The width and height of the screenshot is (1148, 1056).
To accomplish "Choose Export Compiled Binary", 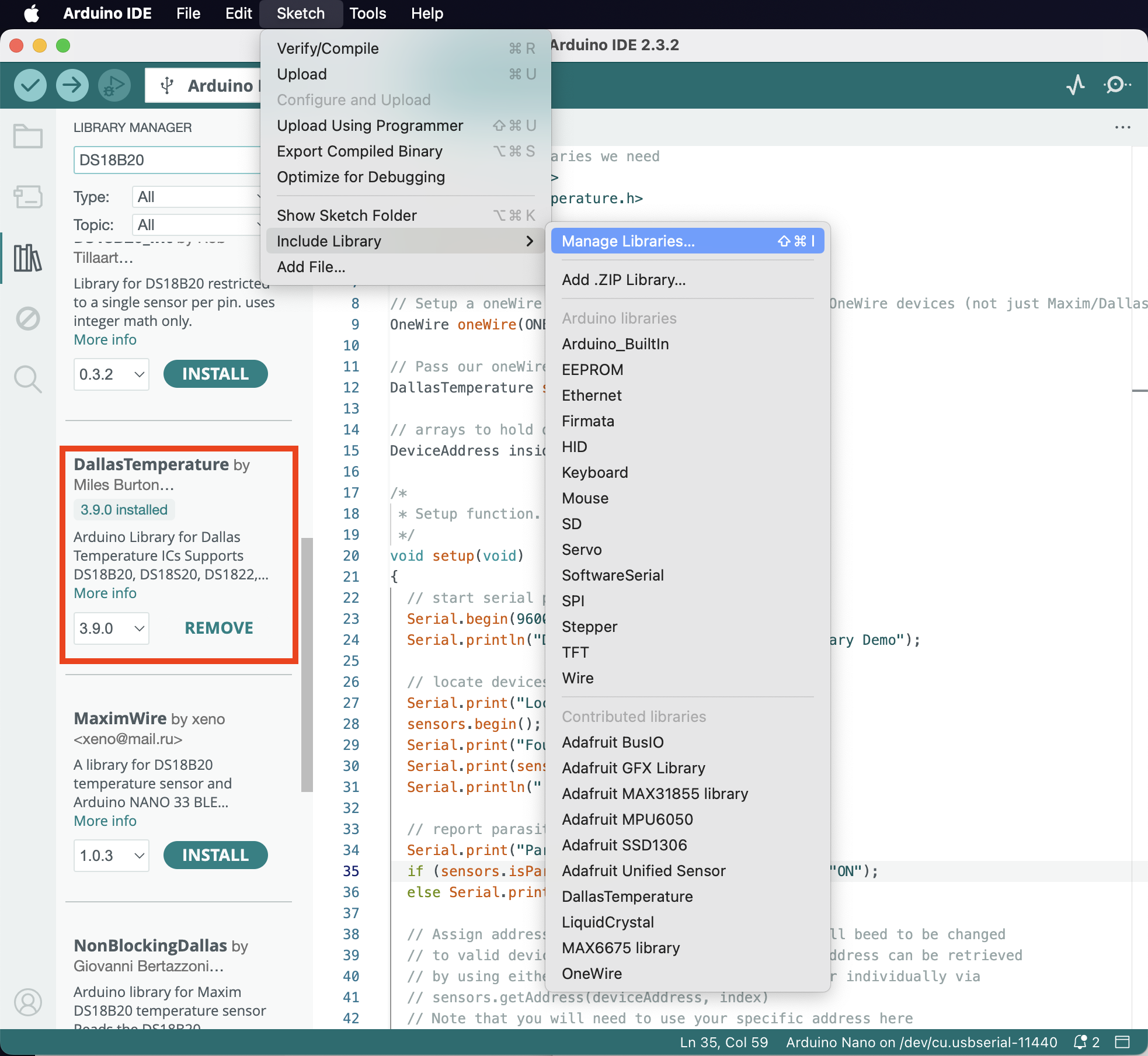I will click(405, 151).
